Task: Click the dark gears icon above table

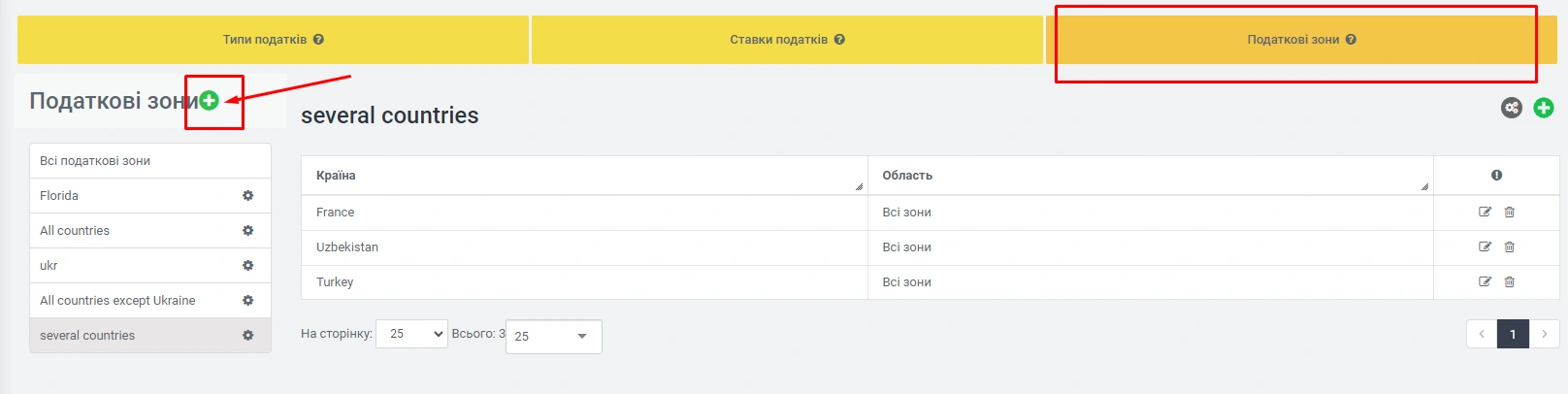Action: coord(1511,108)
